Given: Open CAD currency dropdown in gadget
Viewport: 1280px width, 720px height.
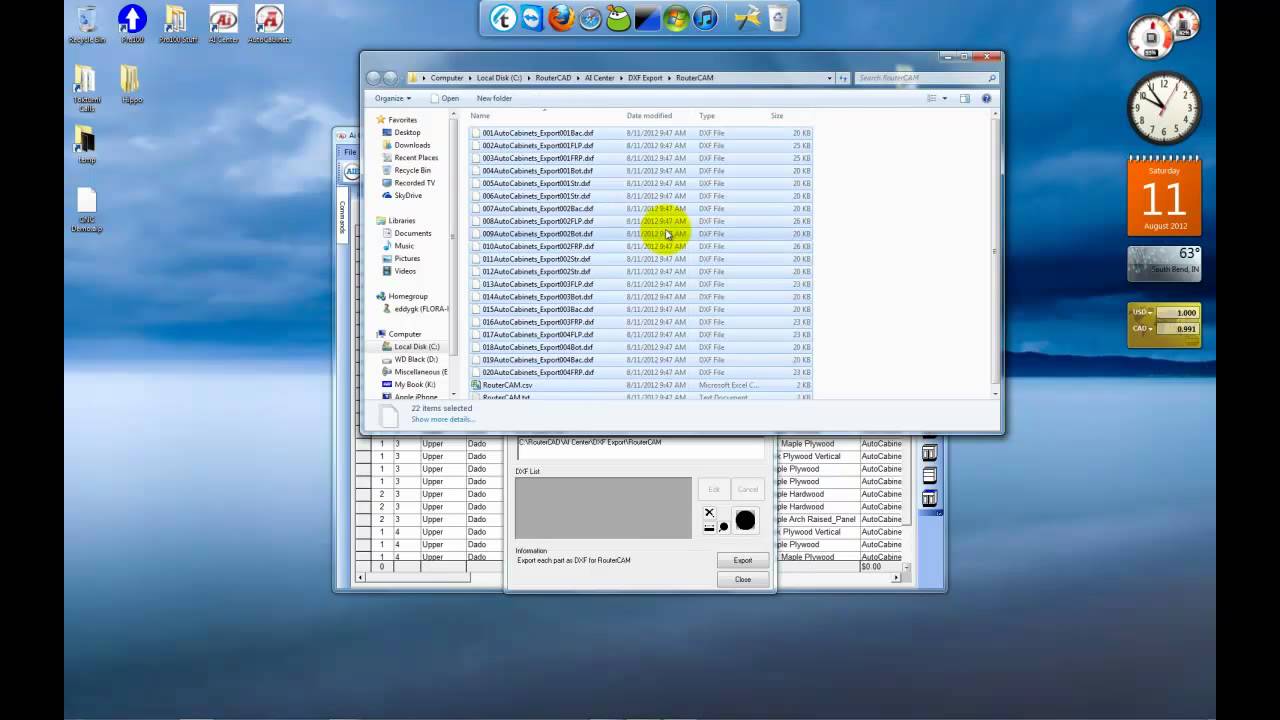Looking at the screenshot, I should 1143,328.
